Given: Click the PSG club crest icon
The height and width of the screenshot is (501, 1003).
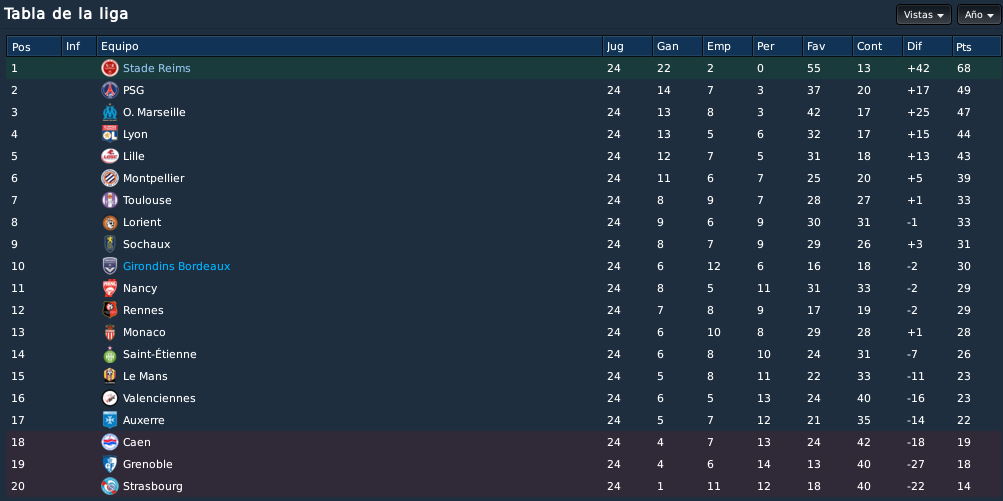Looking at the screenshot, I should (110, 90).
